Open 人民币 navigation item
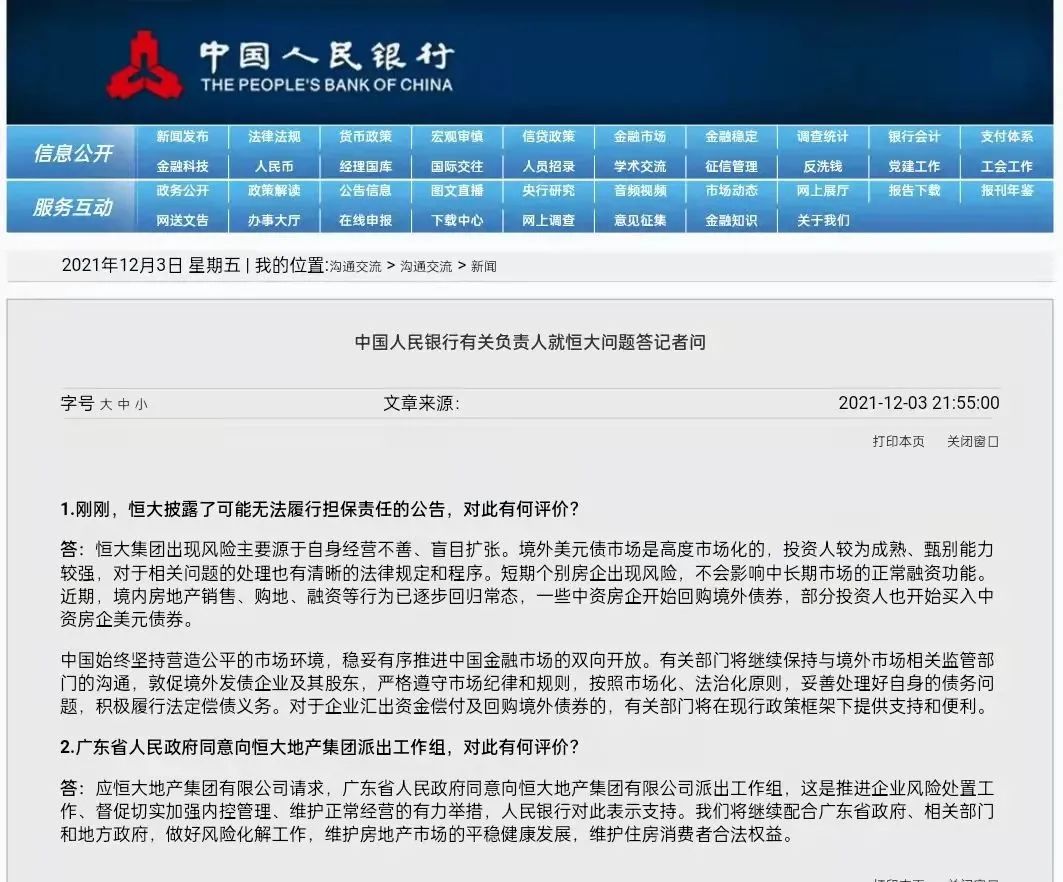 pyautogui.click(x=274, y=167)
